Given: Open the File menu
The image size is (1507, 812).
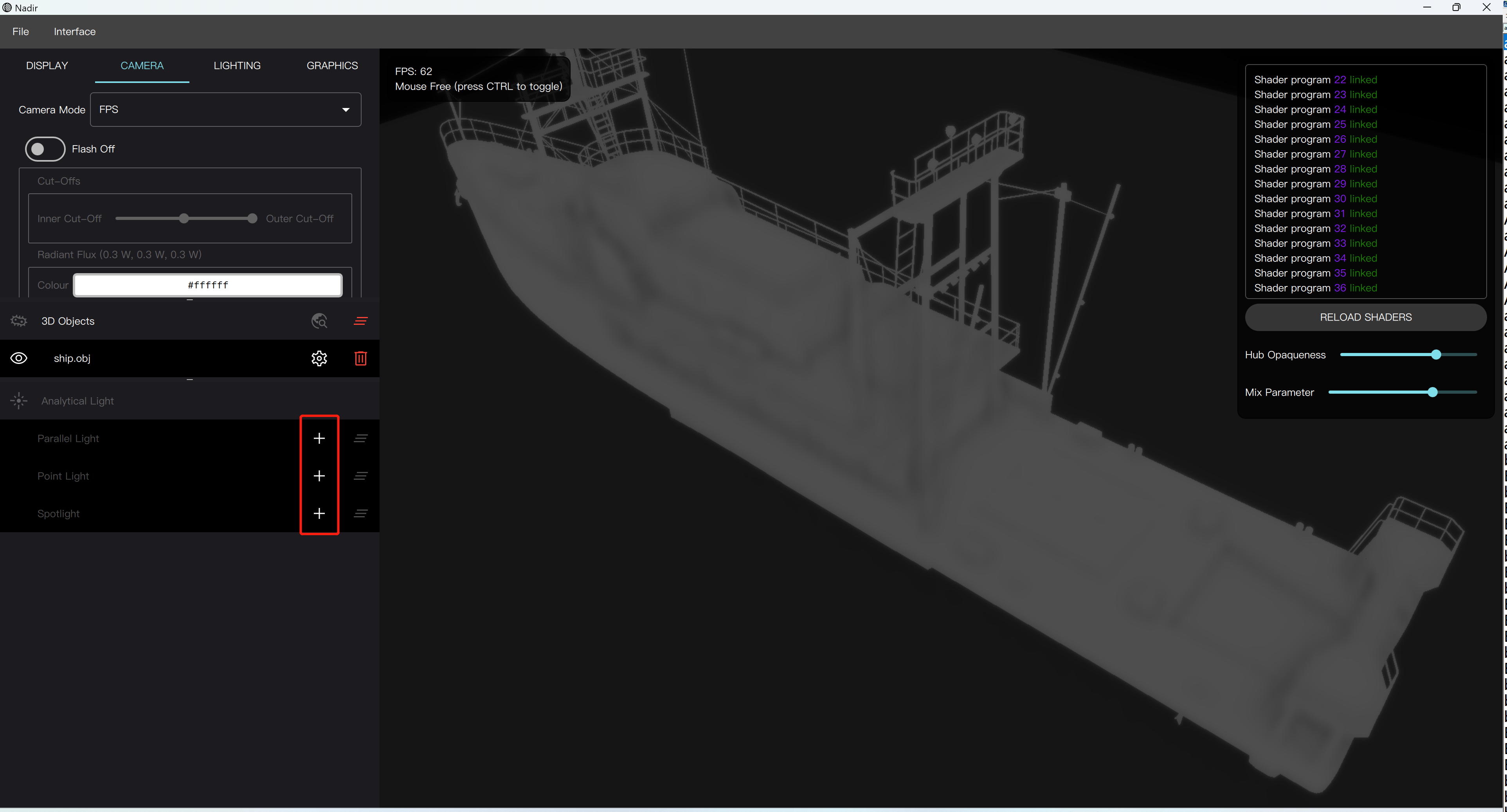Looking at the screenshot, I should point(20,32).
